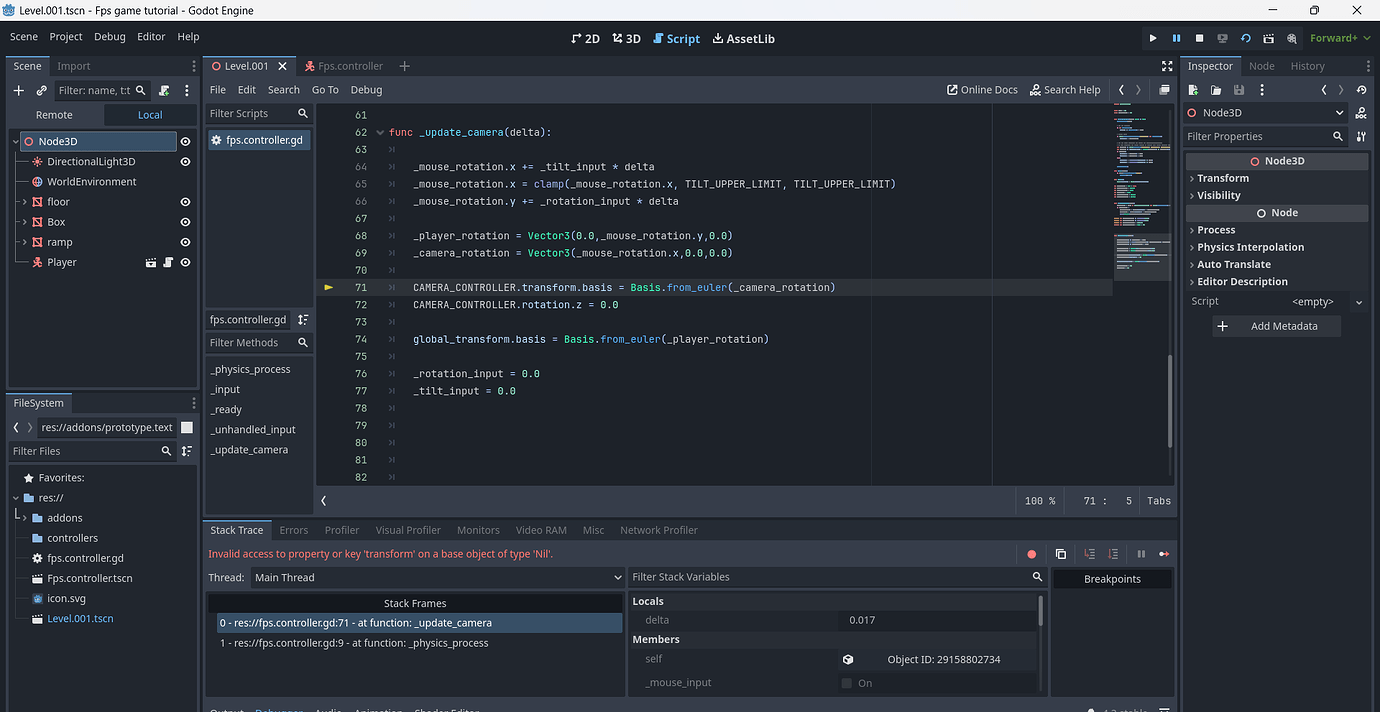Select stack frame 1 at _physics_process
The height and width of the screenshot is (712, 1380).
pos(354,643)
